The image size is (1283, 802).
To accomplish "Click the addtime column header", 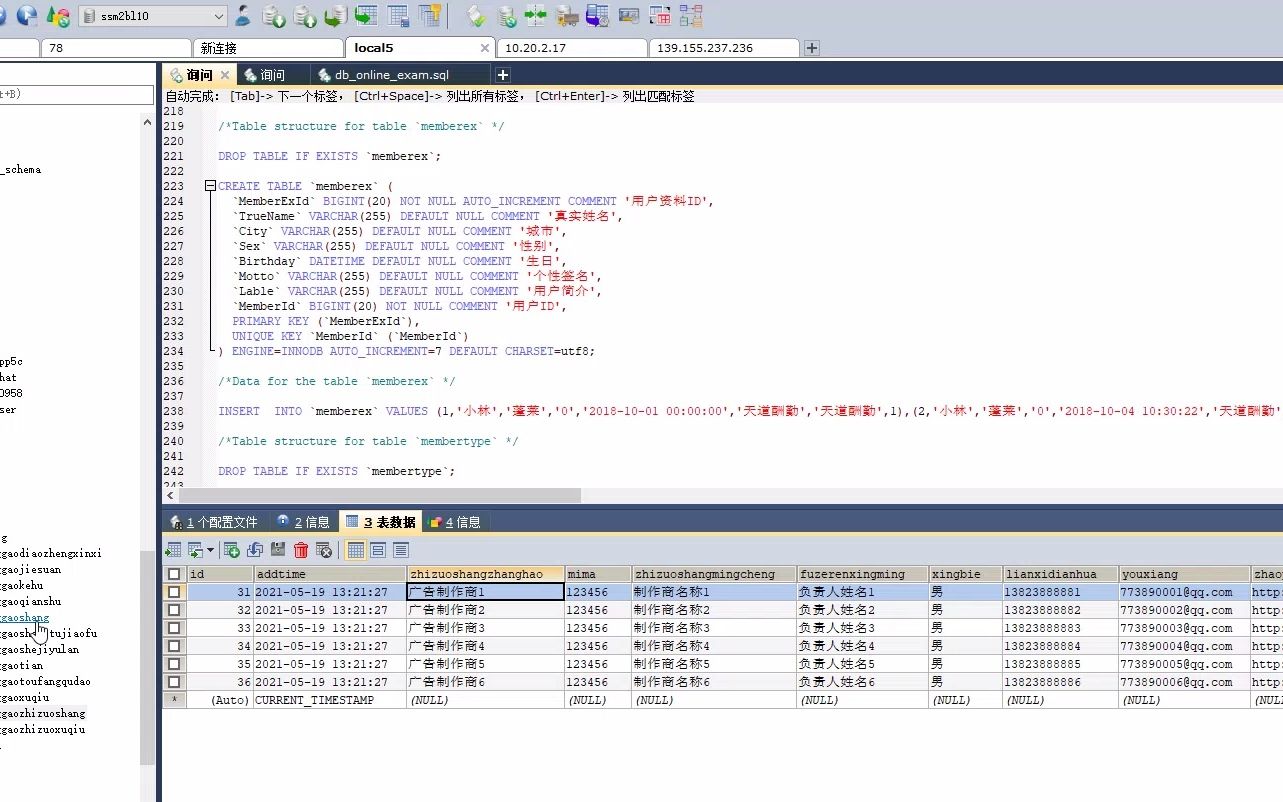I will pyautogui.click(x=330, y=574).
